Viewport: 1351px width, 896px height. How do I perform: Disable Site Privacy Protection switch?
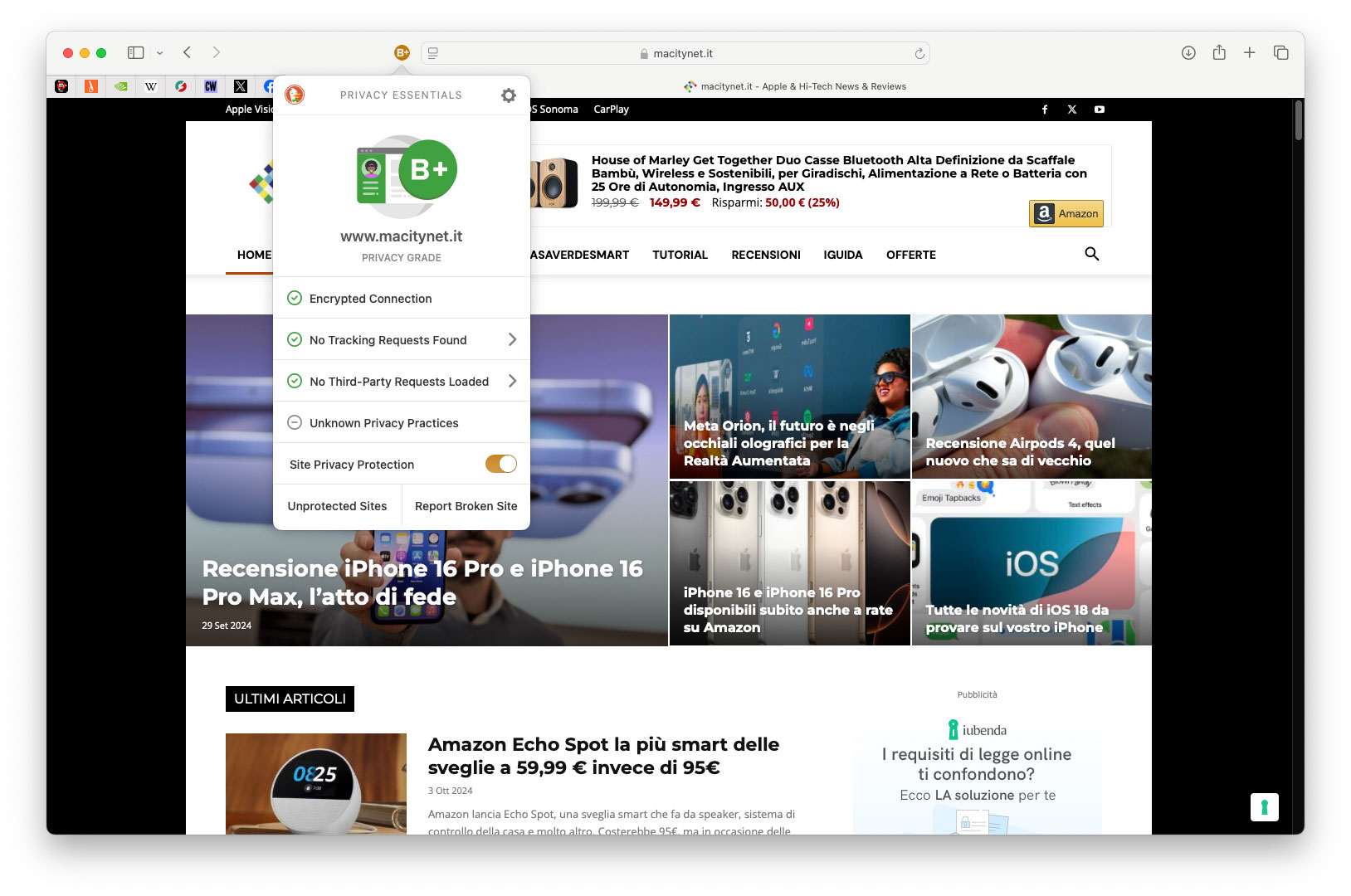(501, 464)
